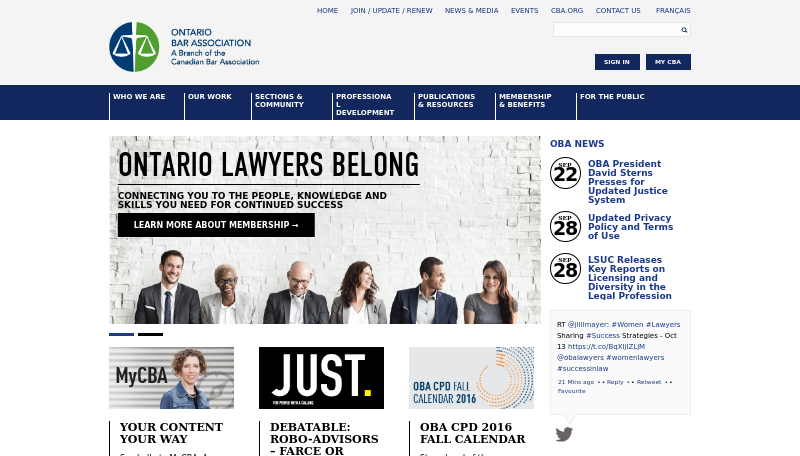Click the Sign In button

point(617,62)
